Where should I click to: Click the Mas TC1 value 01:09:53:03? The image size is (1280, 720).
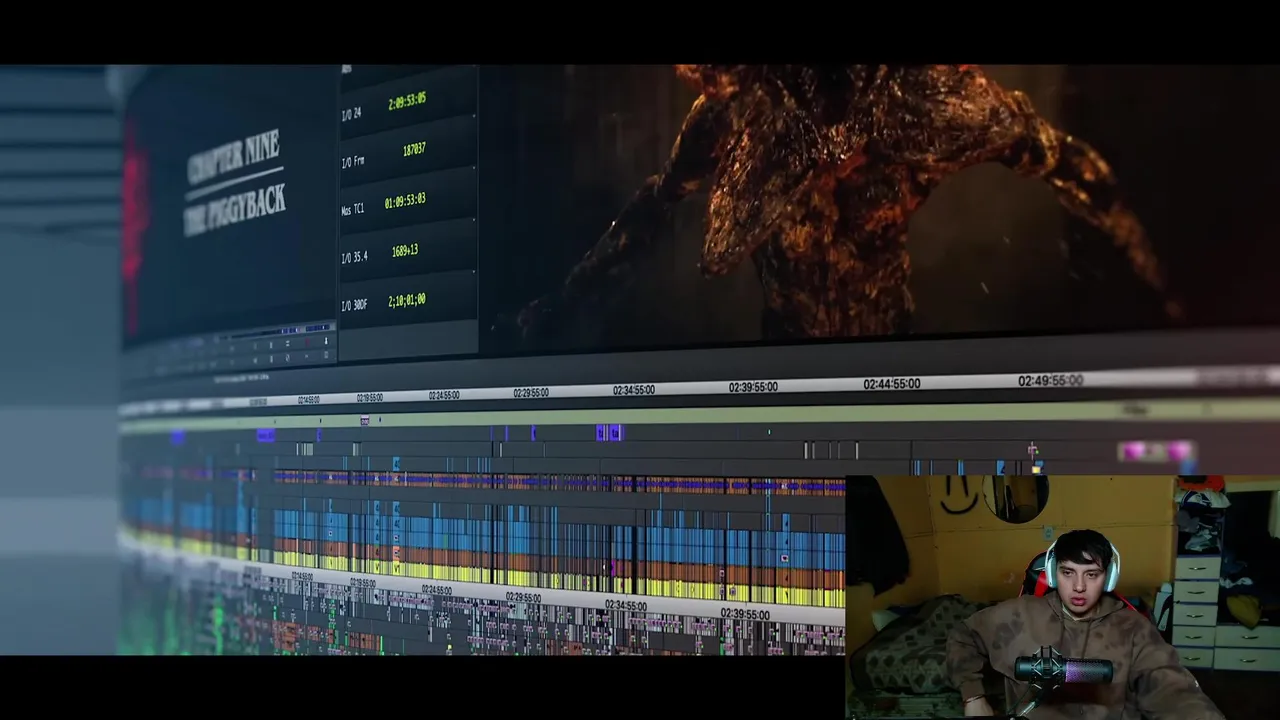tap(405, 200)
